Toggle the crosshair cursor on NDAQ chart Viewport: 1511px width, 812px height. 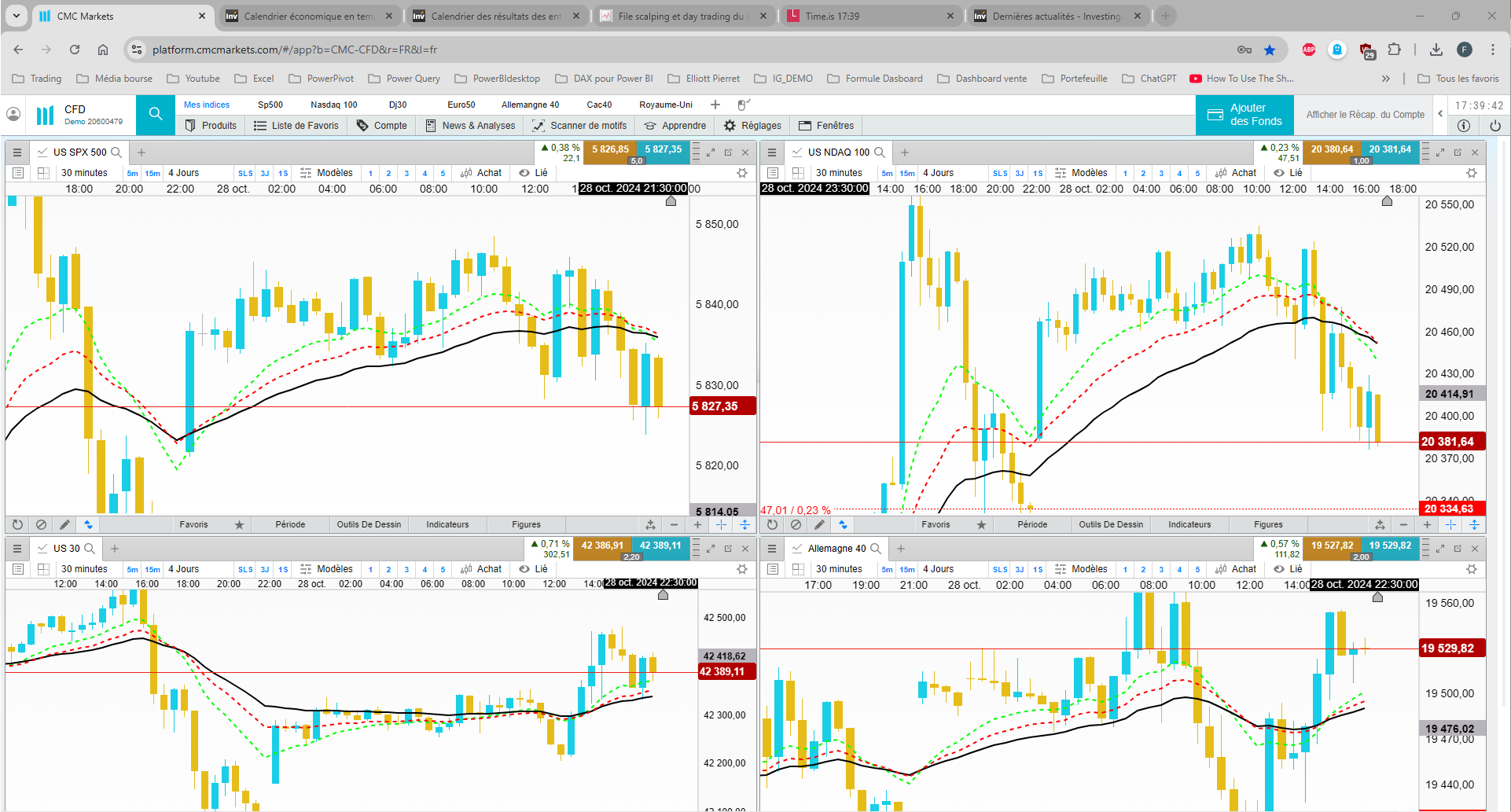click(x=1450, y=524)
